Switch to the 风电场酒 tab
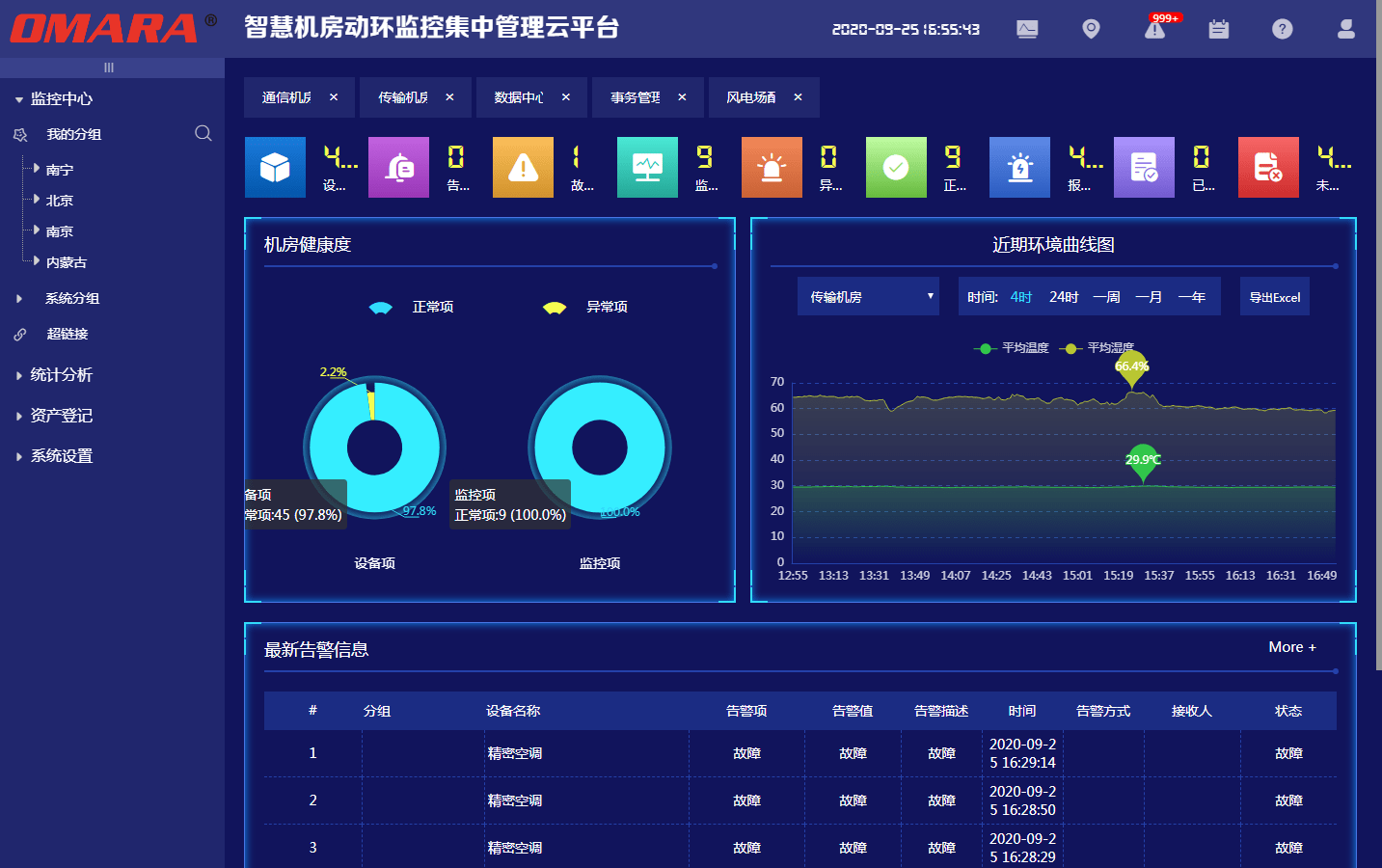 [751, 97]
